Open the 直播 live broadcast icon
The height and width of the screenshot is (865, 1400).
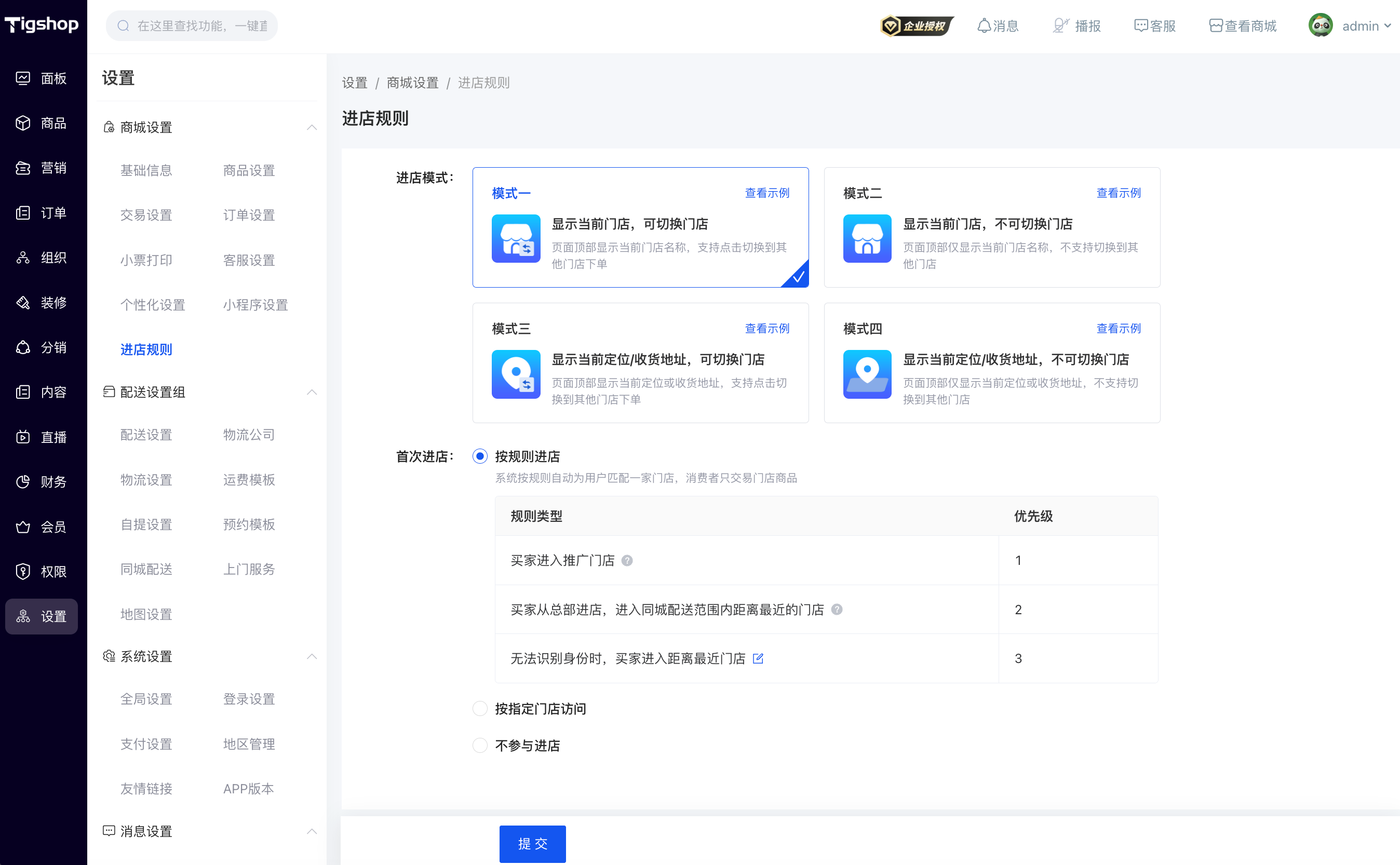(23, 437)
